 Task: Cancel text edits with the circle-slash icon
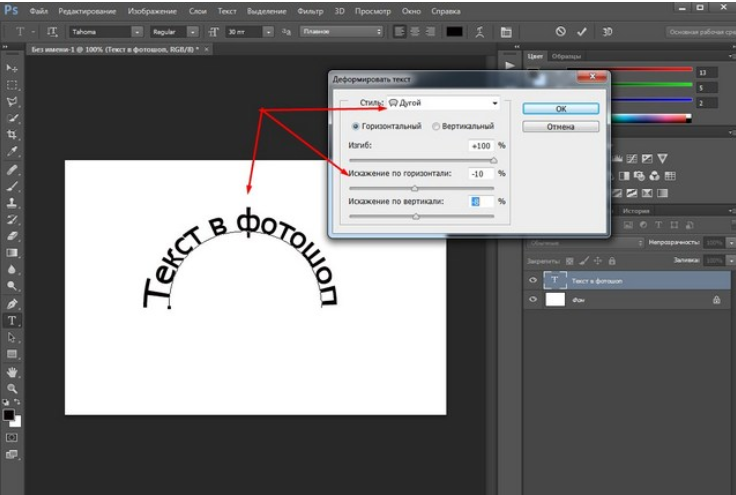point(560,32)
